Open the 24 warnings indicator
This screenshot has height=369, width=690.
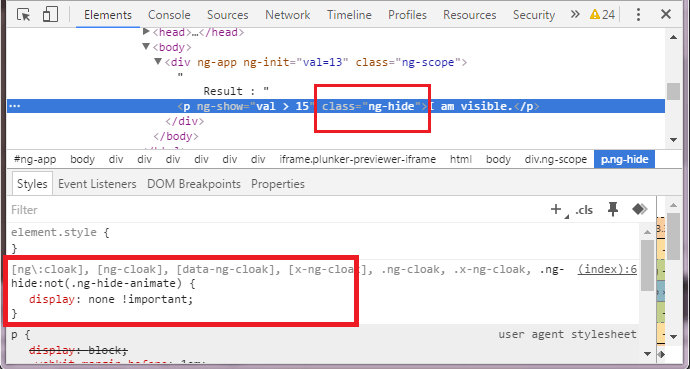602,15
